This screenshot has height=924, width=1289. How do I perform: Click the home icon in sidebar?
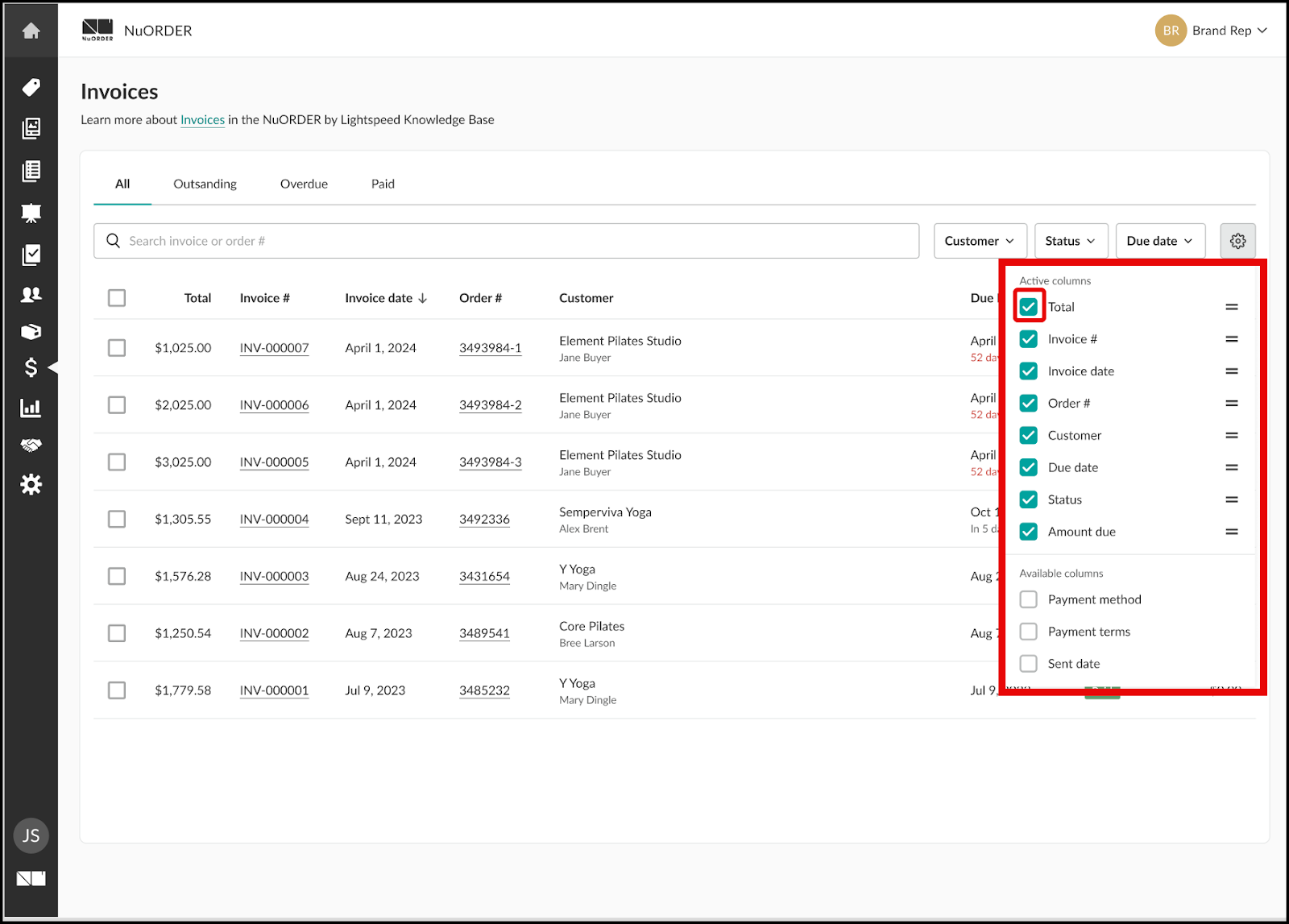[31, 31]
